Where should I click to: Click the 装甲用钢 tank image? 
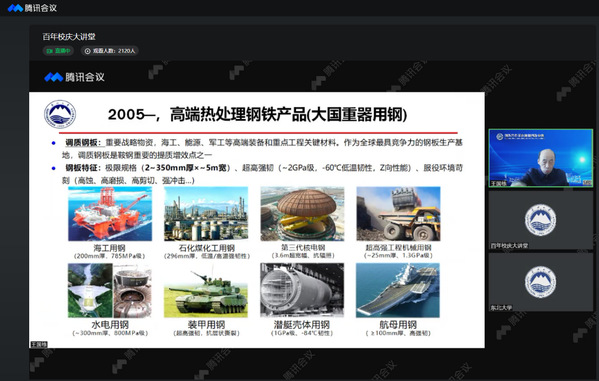[206, 290]
